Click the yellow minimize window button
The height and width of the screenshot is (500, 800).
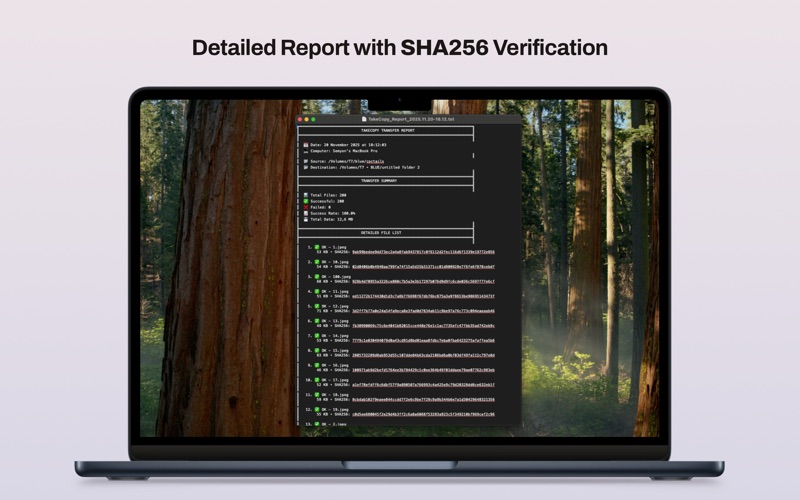[307, 119]
